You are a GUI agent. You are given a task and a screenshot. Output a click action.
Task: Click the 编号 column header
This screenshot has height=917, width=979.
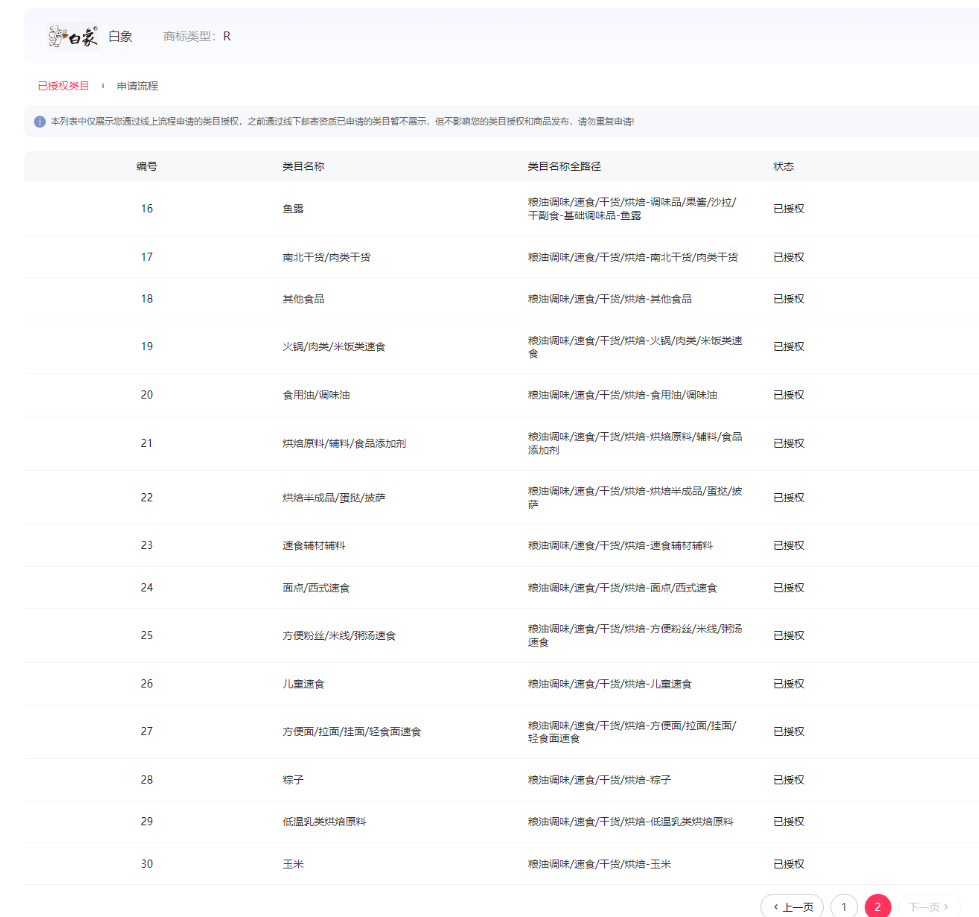point(147,166)
